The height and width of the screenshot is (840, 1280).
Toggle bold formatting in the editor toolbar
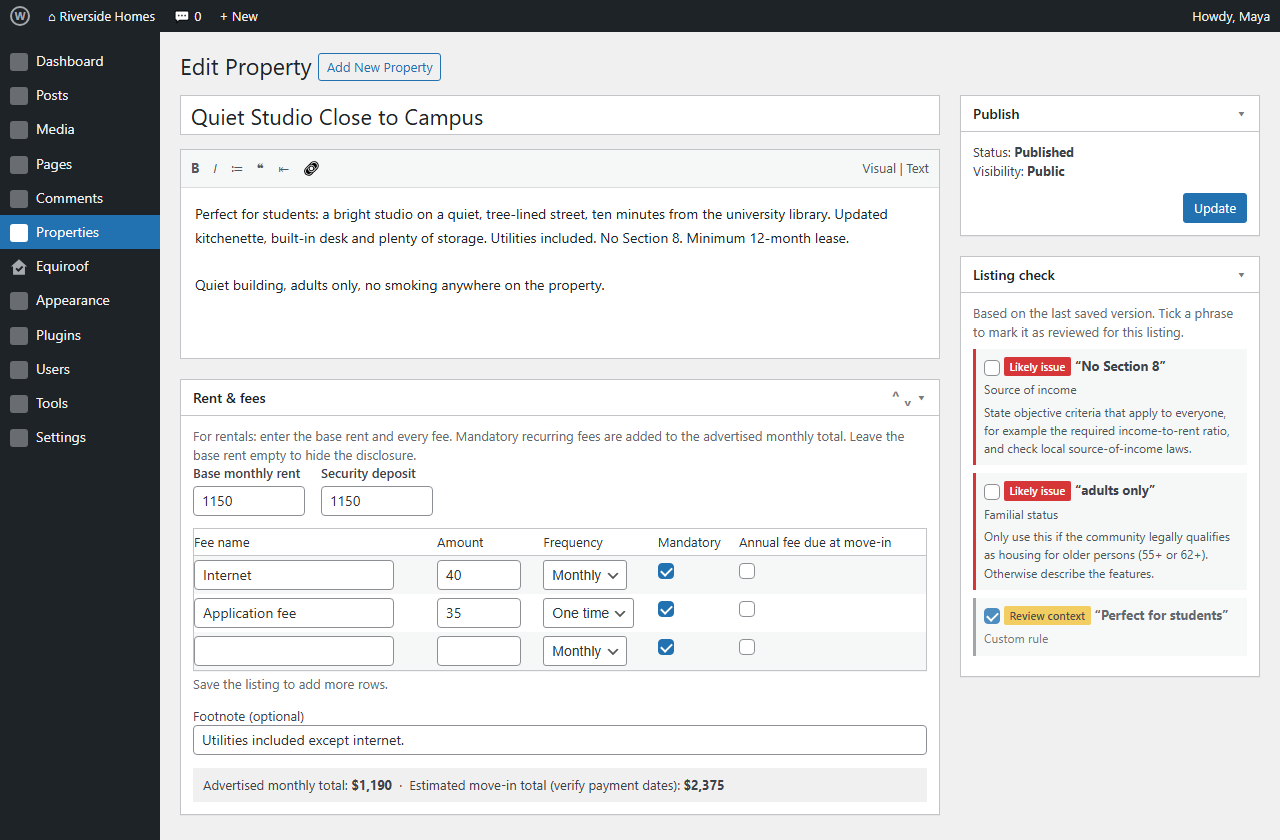(195, 169)
